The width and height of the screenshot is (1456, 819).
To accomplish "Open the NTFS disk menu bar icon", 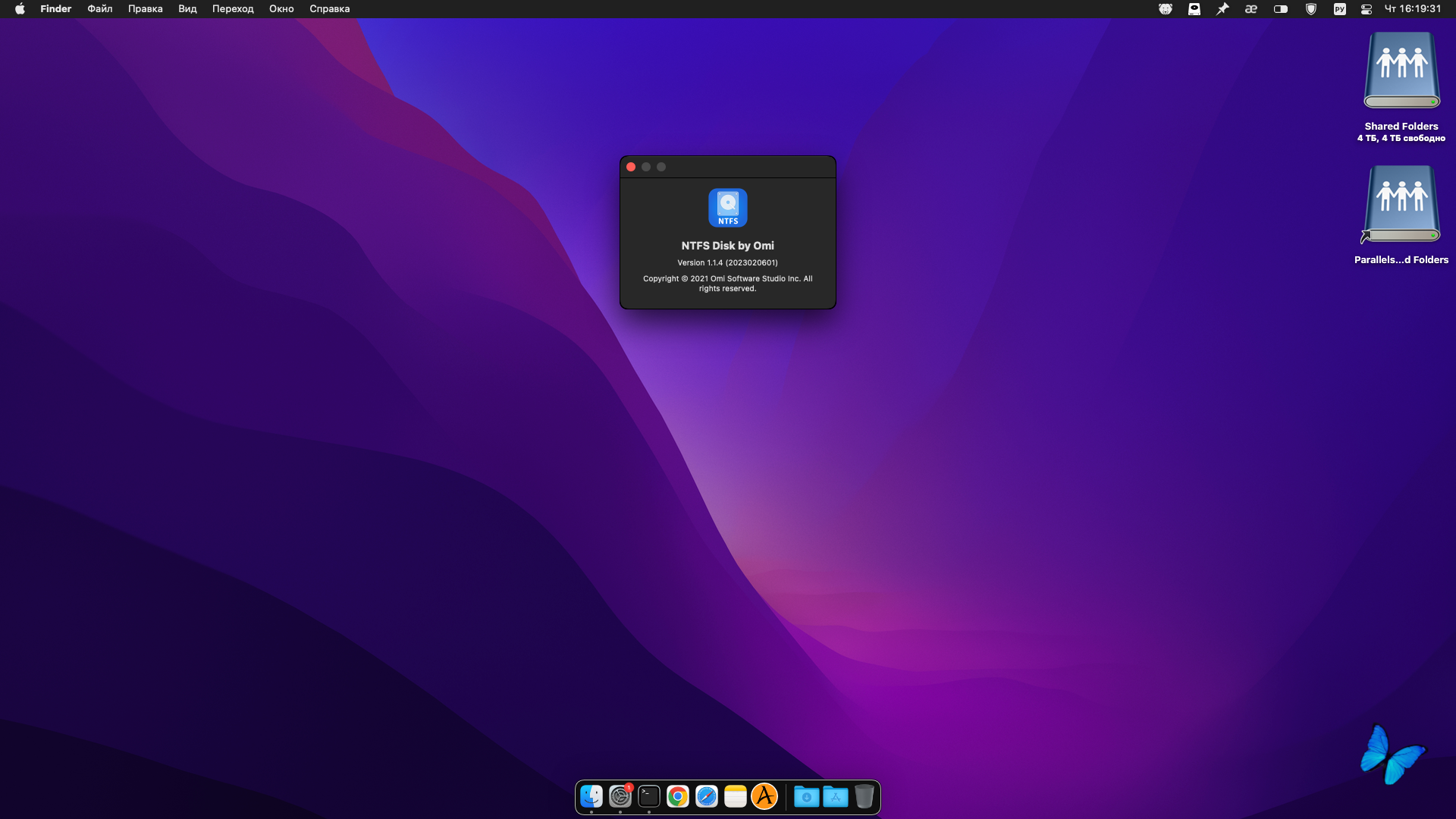I will 1194,9.
